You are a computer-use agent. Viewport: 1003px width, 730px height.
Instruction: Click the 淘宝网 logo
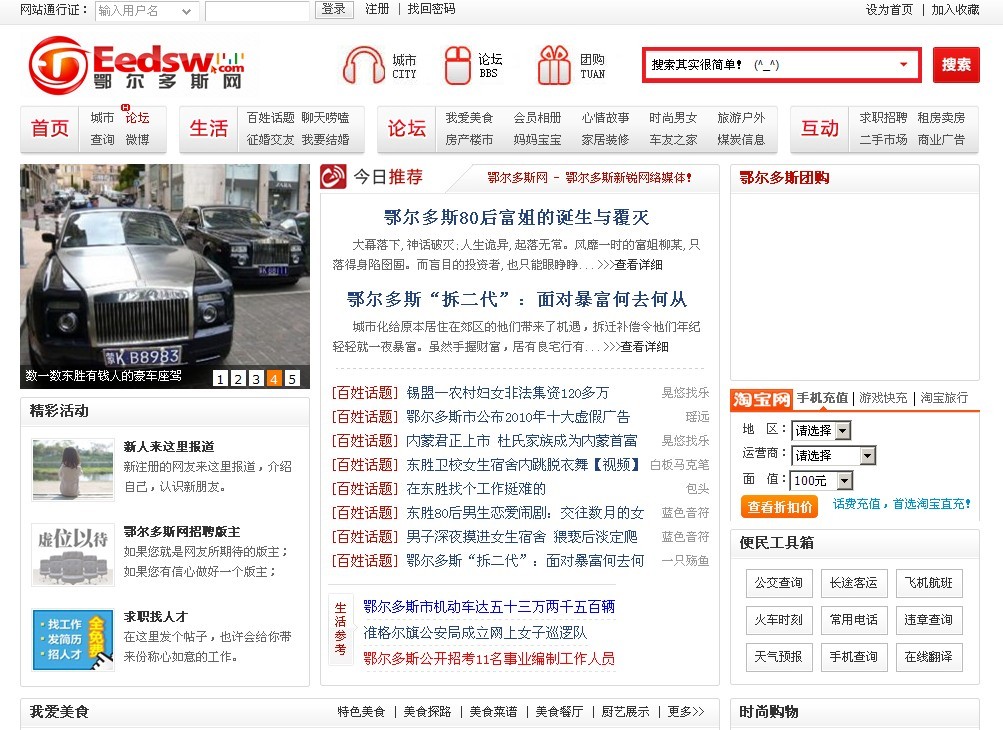(761, 399)
